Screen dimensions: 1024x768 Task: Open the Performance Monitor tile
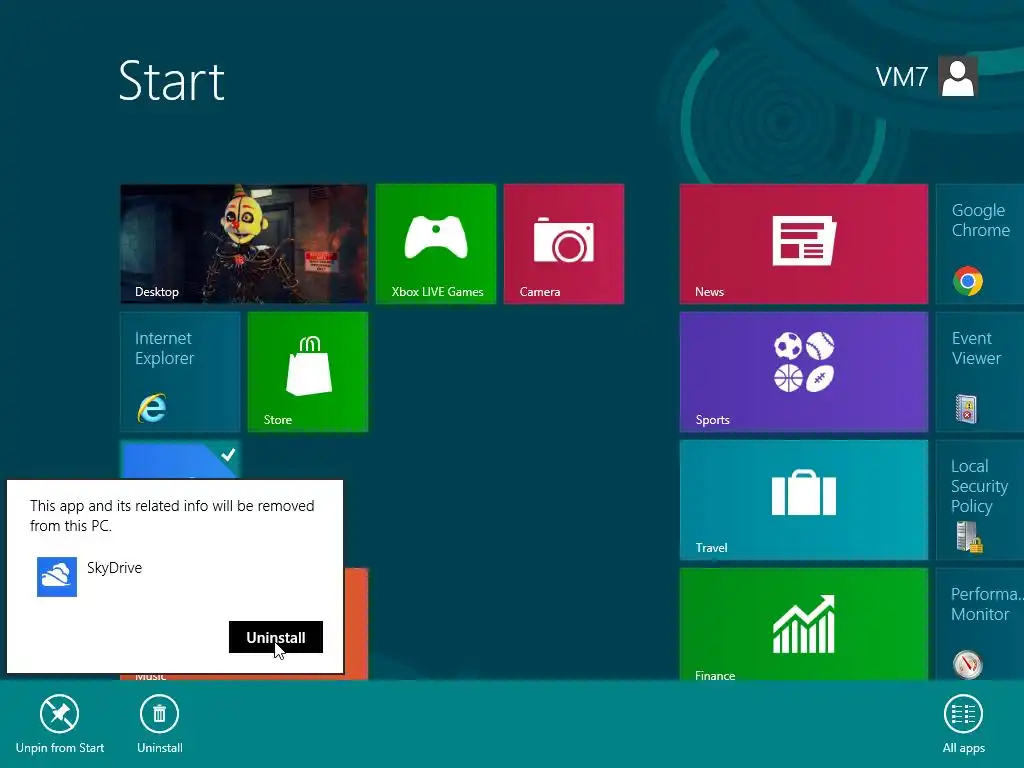[980, 624]
